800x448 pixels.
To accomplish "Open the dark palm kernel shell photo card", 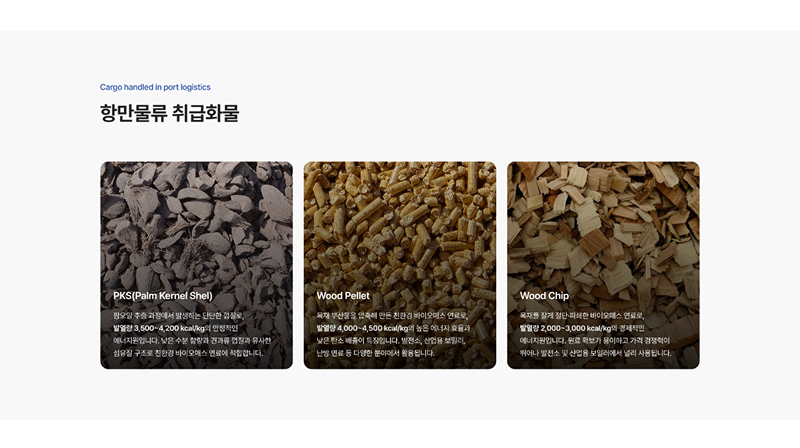I will pyautogui.click(x=196, y=265).
